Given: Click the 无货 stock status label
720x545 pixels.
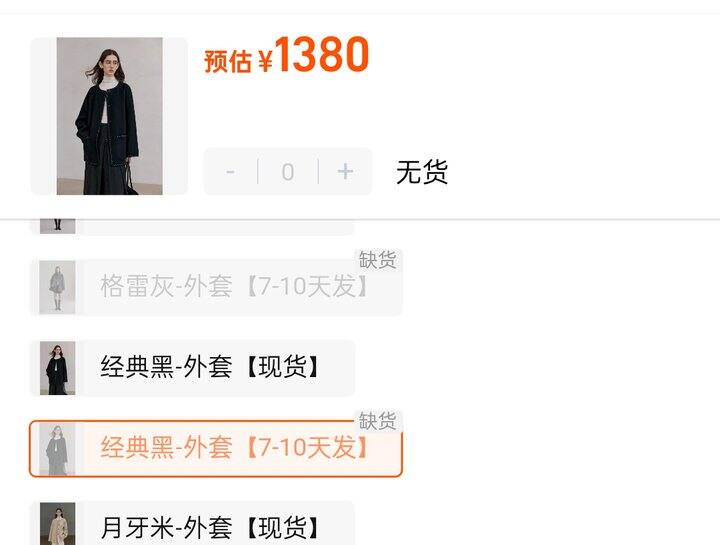Looking at the screenshot, I should [422, 172].
